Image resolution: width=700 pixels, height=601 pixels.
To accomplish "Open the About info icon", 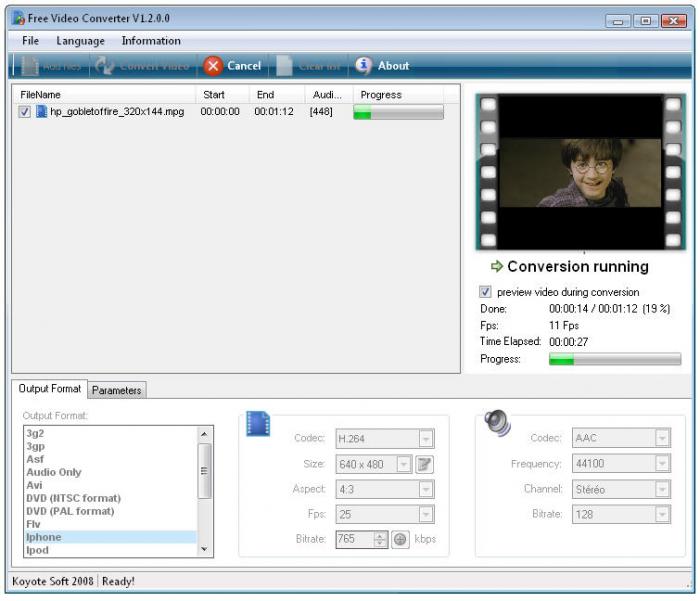I will [363, 66].
